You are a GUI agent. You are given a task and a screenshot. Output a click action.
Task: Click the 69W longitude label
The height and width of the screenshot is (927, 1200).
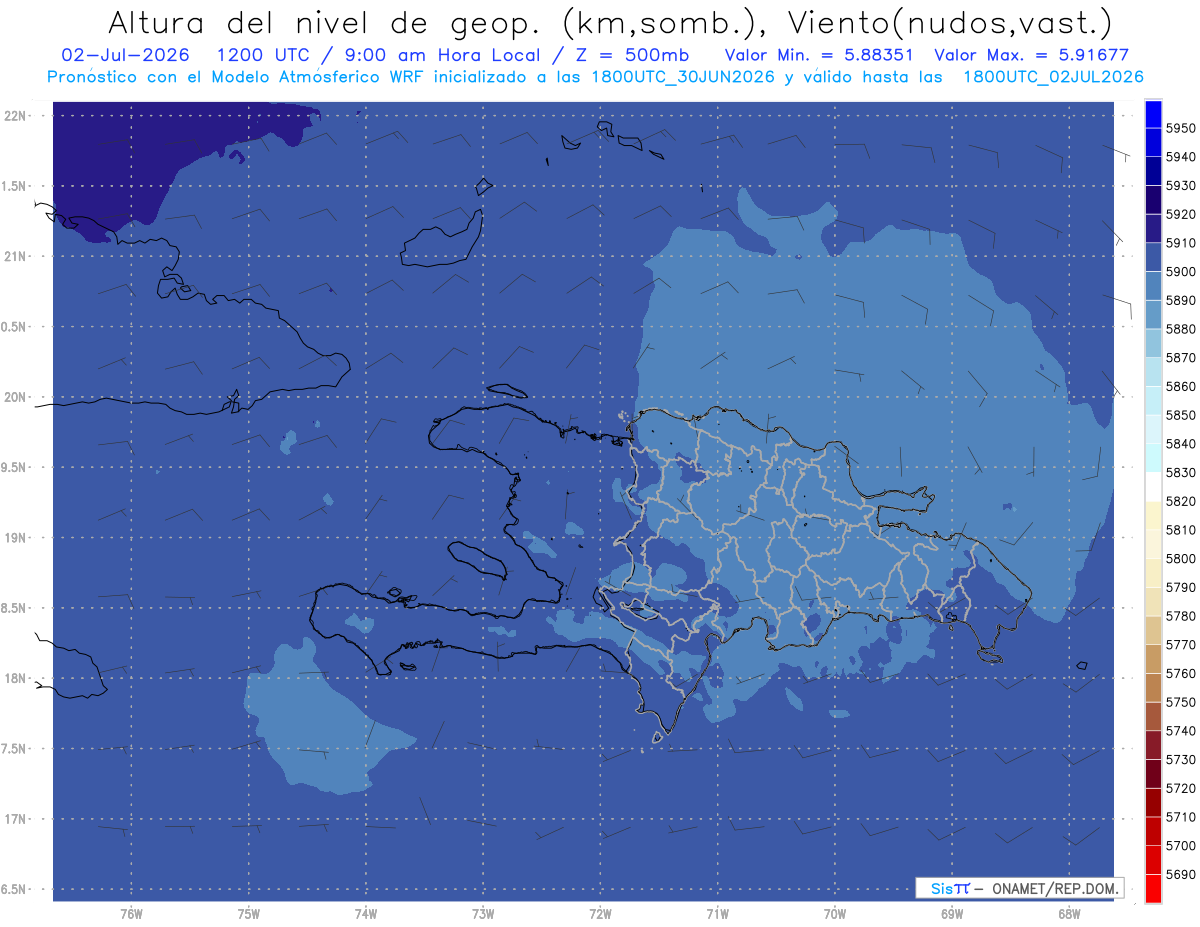click(952, 913)
